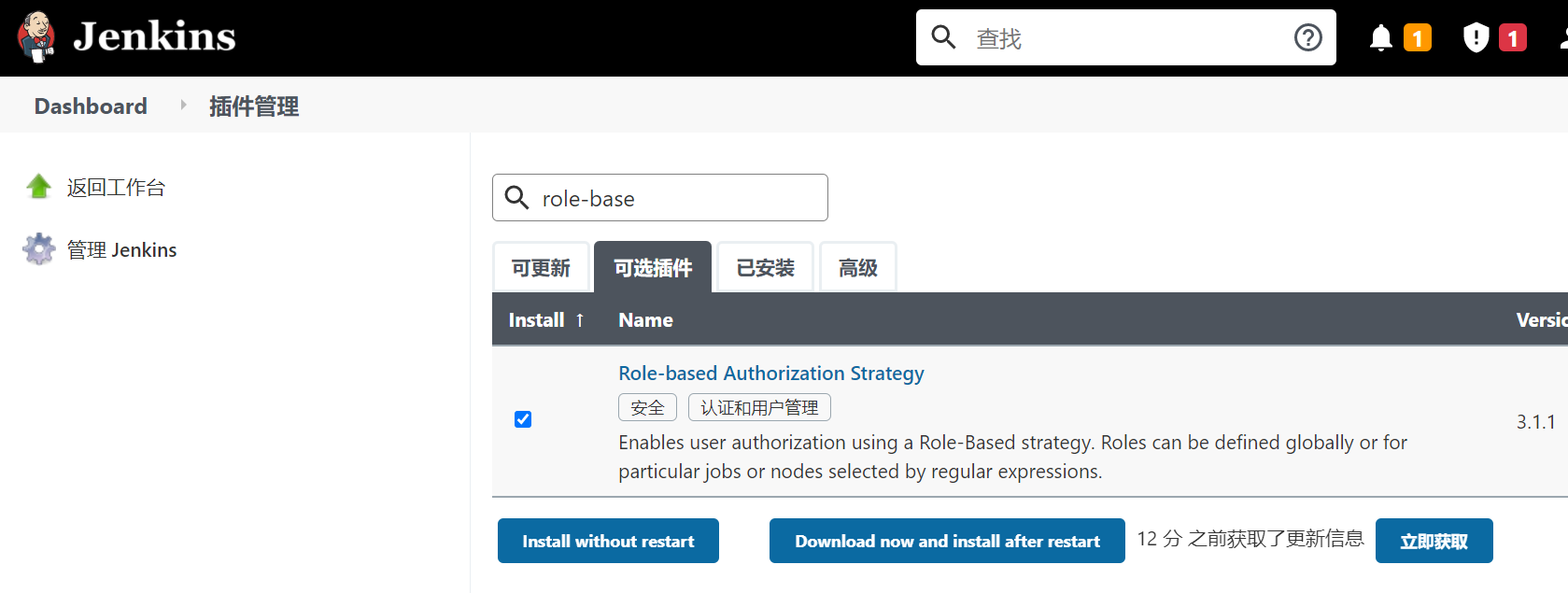Click the red security warning count badge
The height and width of the screenshot is (593, 1568).
click(x=1512, y=37)
